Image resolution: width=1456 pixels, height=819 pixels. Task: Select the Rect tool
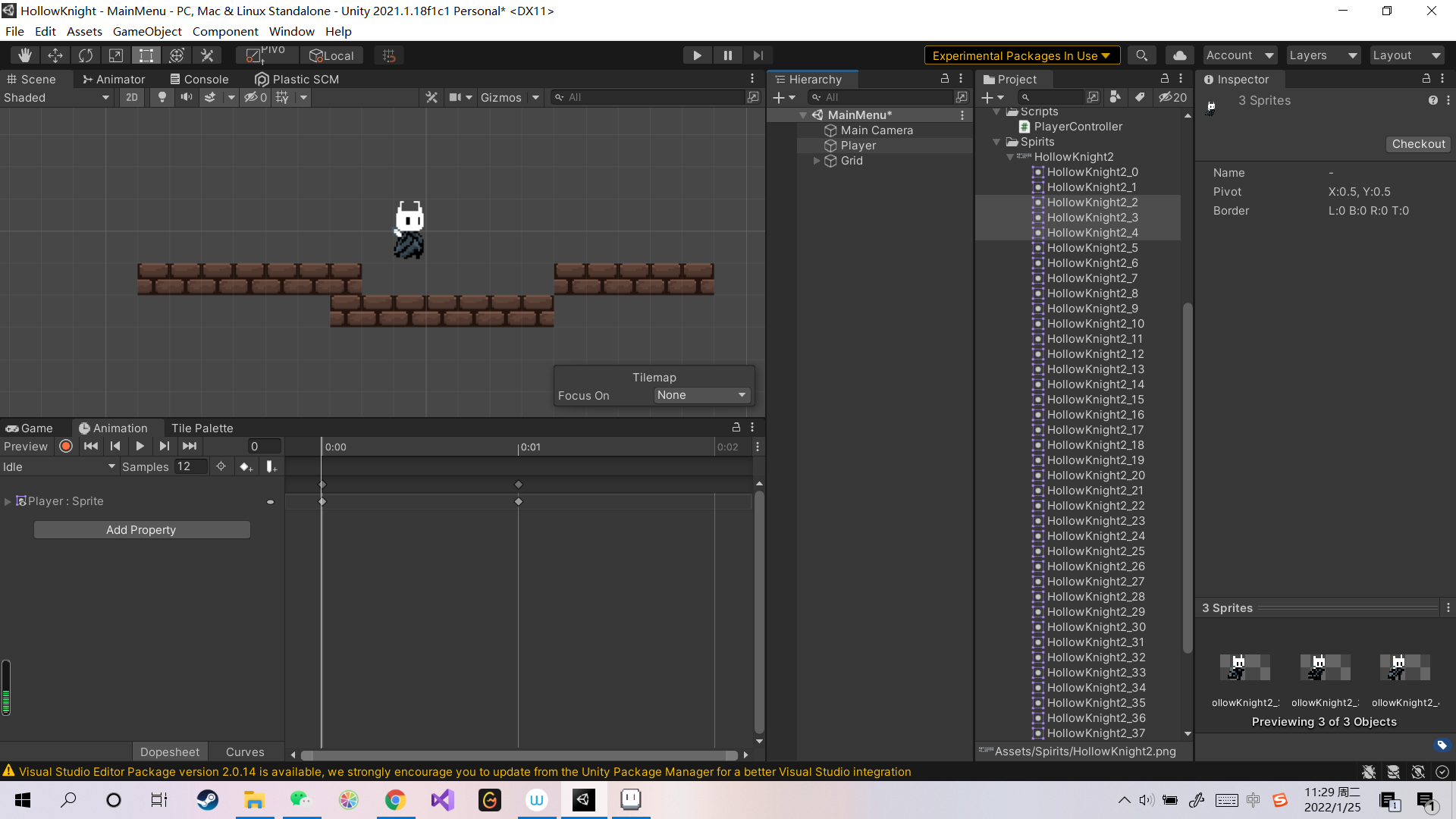pos(146,55)
